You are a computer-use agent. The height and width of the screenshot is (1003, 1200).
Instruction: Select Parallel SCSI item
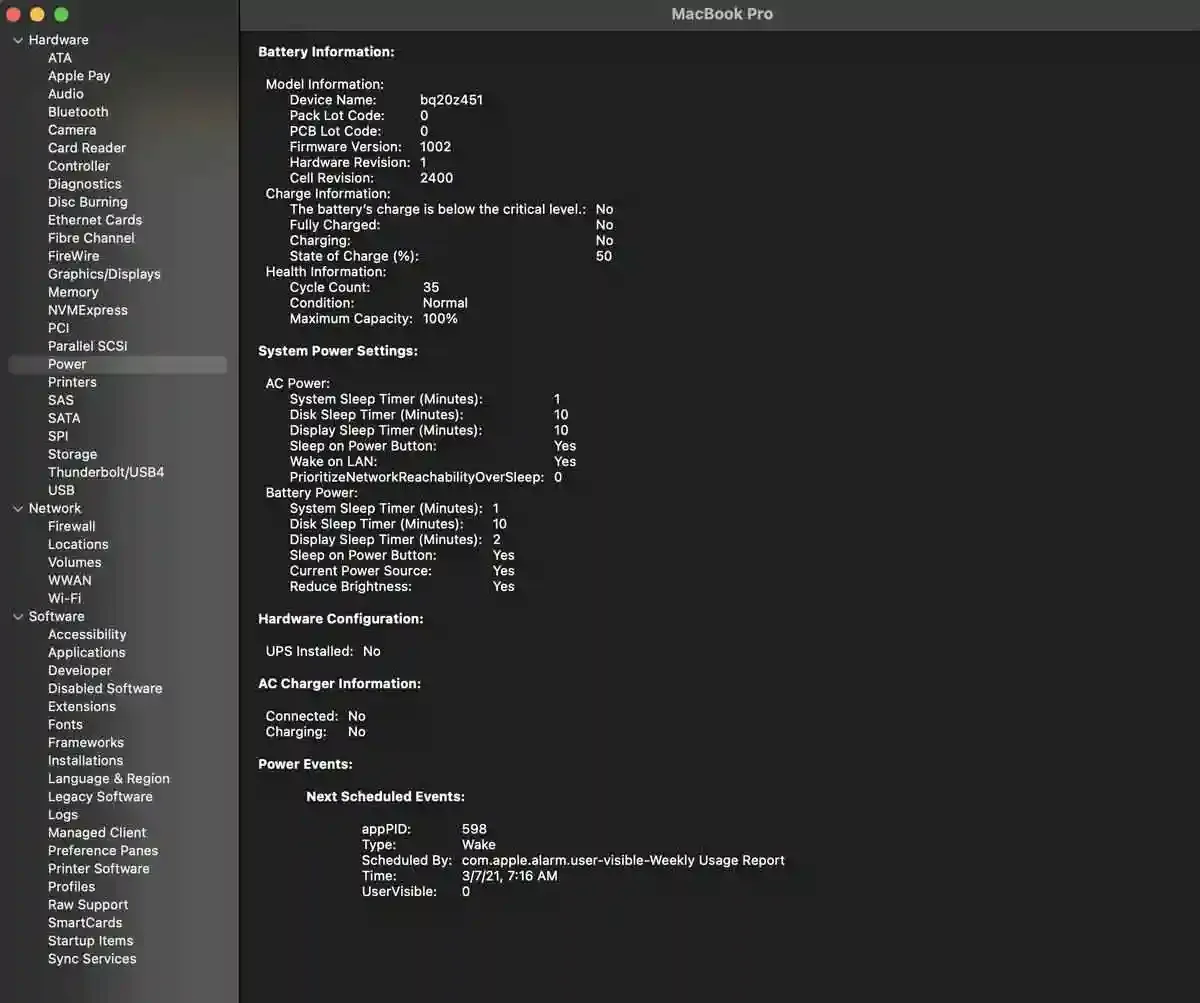pos(88,346)
